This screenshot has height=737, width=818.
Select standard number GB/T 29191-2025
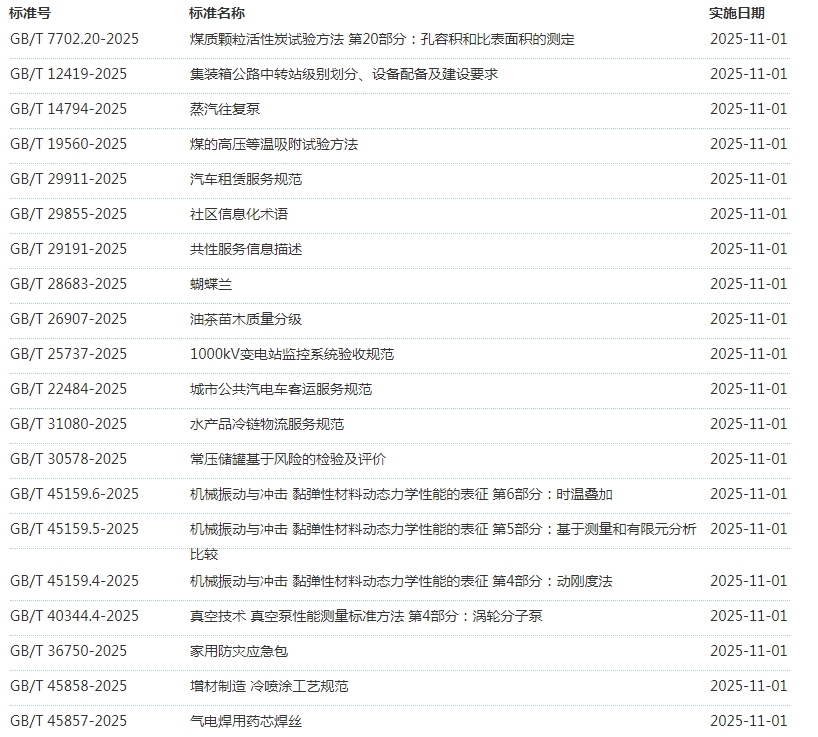(x=68, y=249)
